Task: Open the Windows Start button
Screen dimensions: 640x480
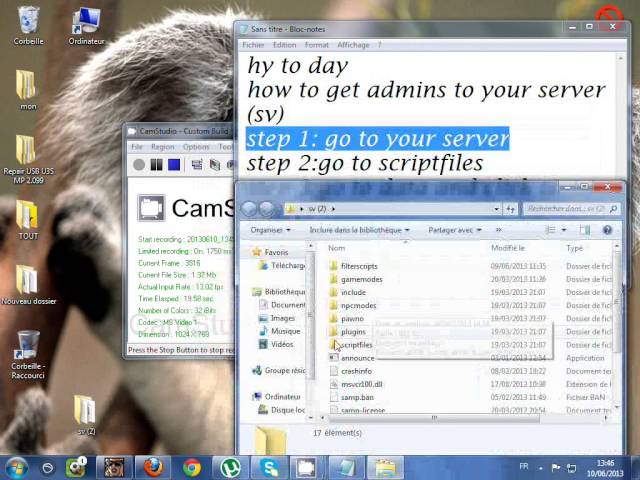Action: pyautogui.click(x=16, y=468)
